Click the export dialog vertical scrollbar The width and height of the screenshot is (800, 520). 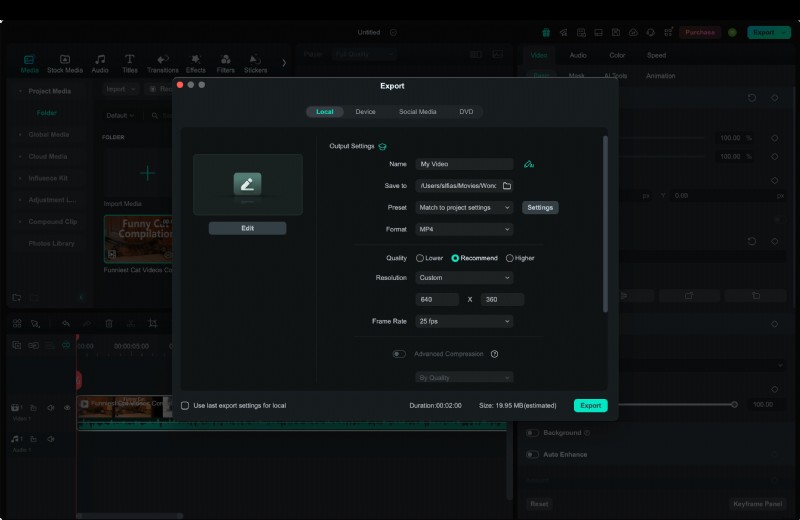605,224
